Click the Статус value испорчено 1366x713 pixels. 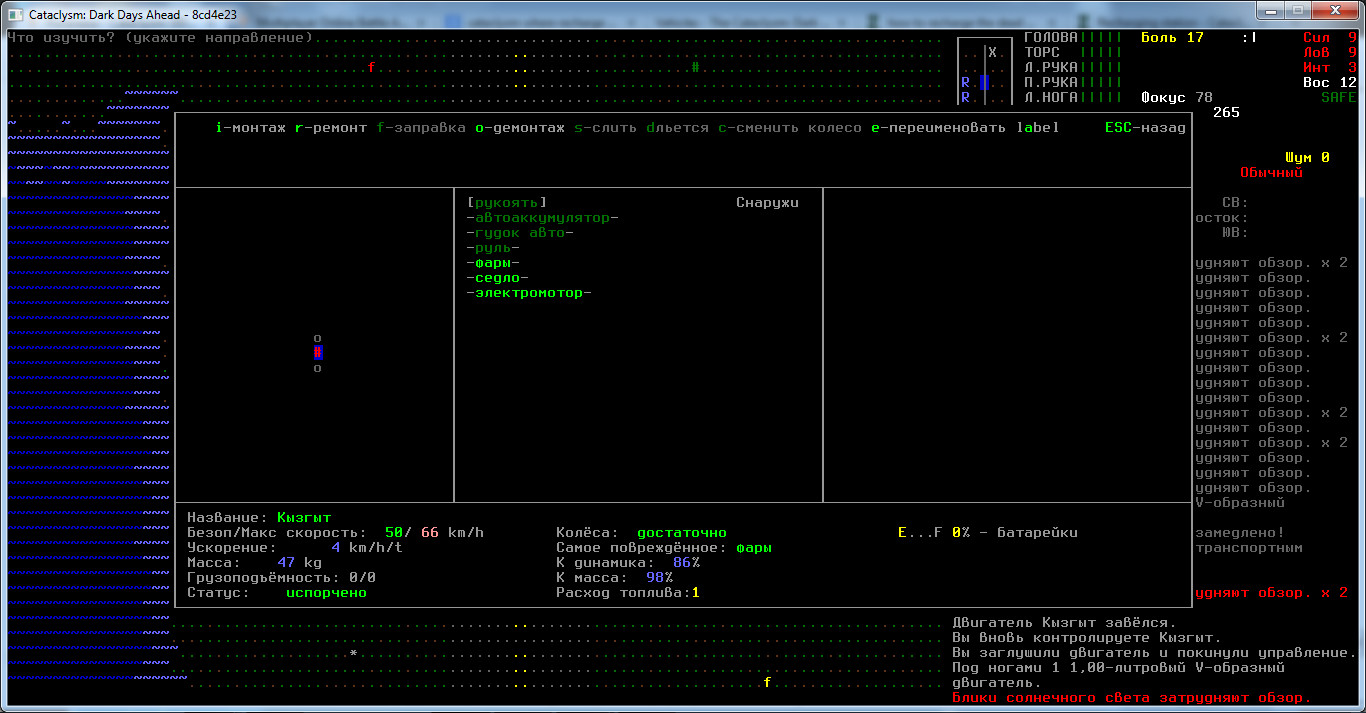[326, 592]
